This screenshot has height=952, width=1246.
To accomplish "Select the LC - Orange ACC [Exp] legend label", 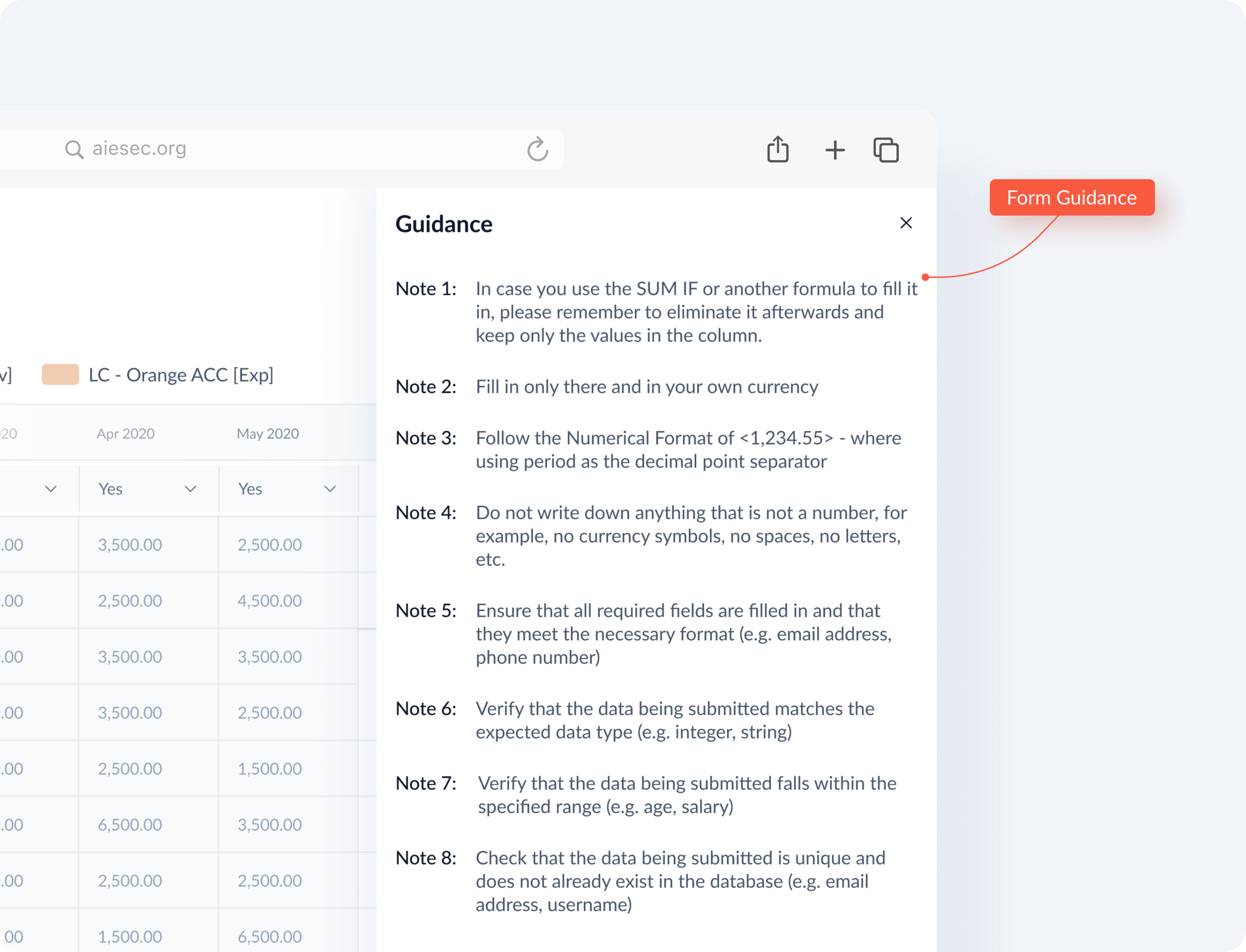I will pyautogui.click(x=181, y=375).
